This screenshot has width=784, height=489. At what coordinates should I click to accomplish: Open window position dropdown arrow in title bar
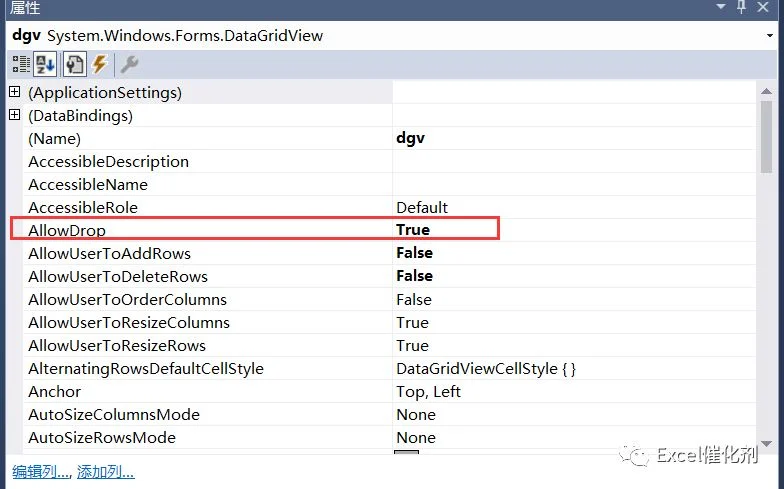click(720, 6)
